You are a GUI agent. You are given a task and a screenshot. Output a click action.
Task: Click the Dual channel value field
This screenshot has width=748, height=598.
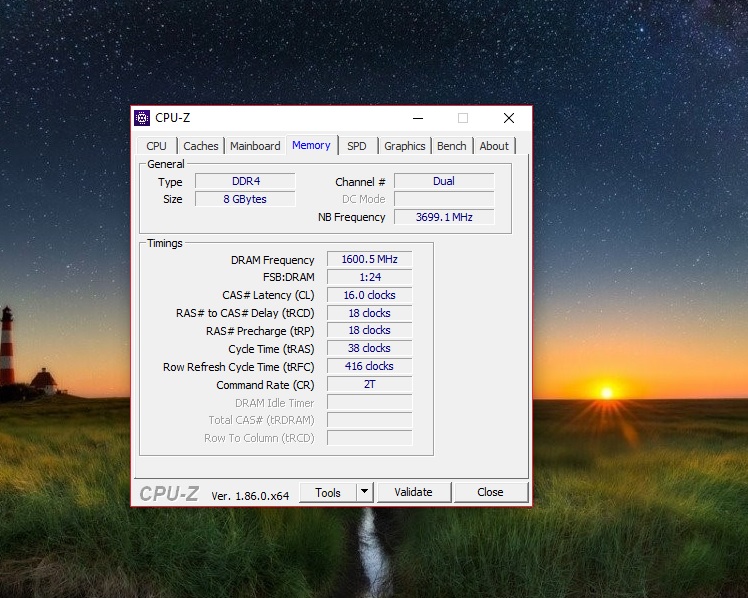tap(444, 181)
